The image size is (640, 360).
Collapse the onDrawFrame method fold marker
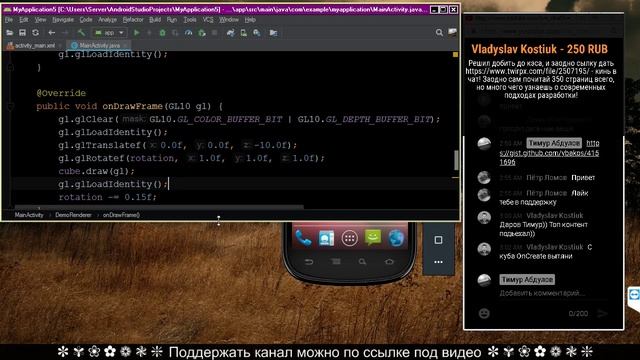pyautogui.click(x=11, y=107)
